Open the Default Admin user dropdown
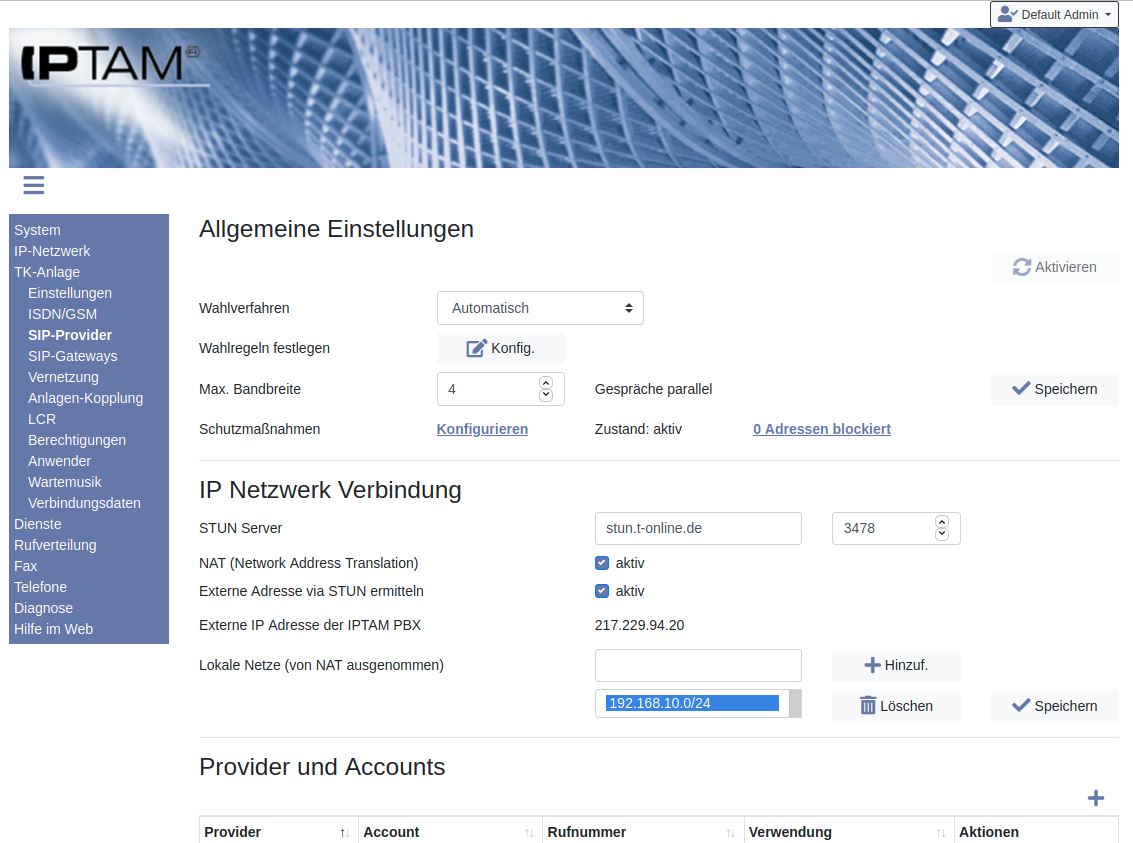Image resolution: width=1133 pixels, height=843 pixels. pos(1054,15)
